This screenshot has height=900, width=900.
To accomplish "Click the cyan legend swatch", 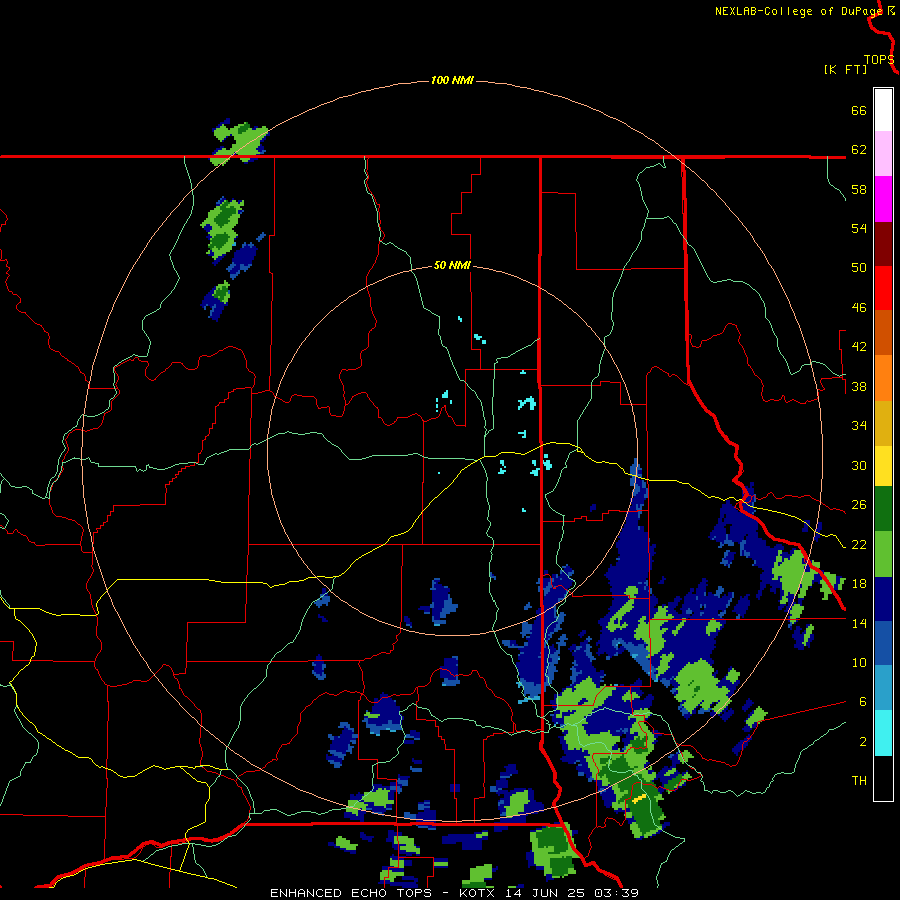I will point(883,733).
